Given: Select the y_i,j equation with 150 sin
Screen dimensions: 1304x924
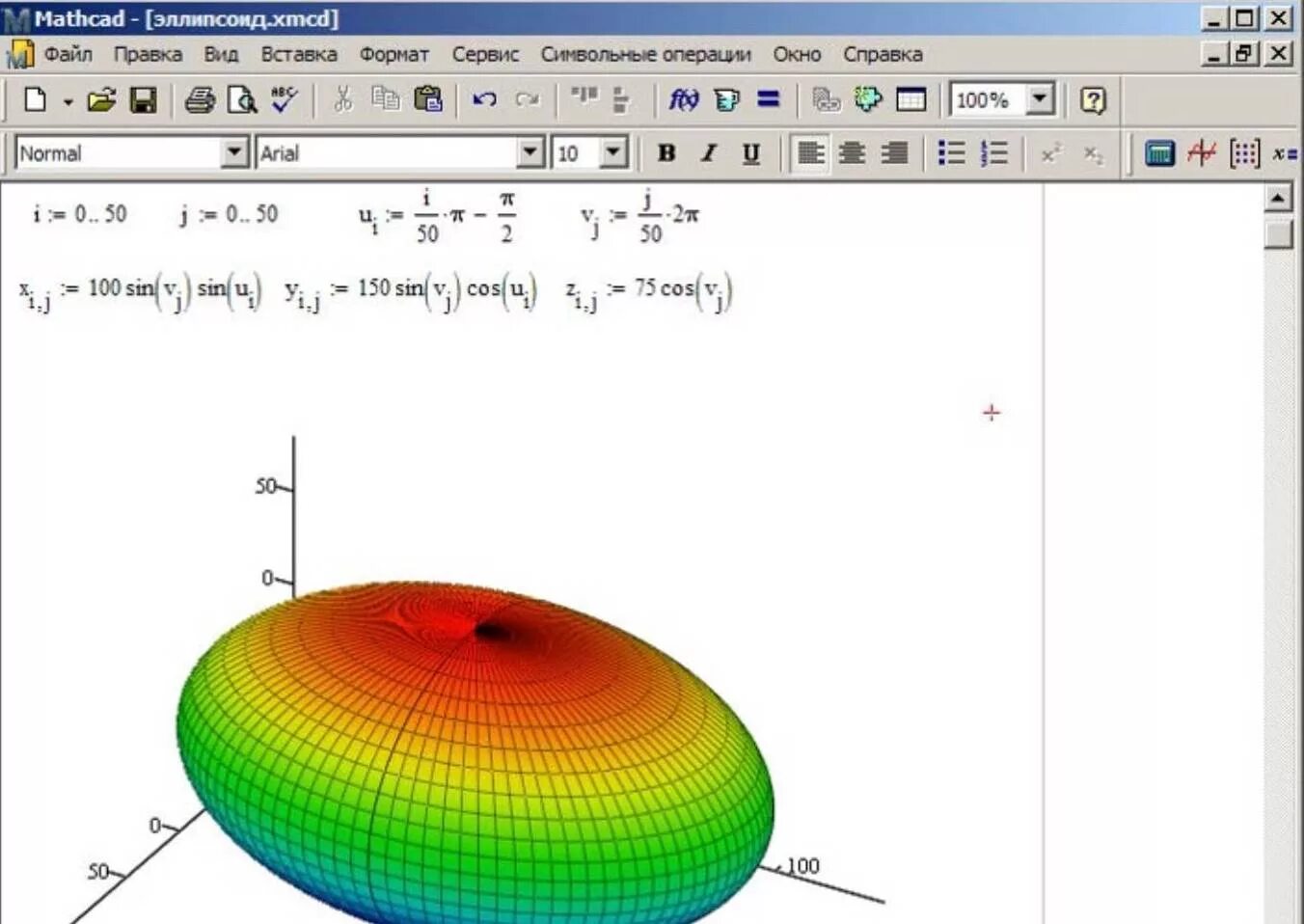Looking at the screenshot, I should (x=411, y=292).
